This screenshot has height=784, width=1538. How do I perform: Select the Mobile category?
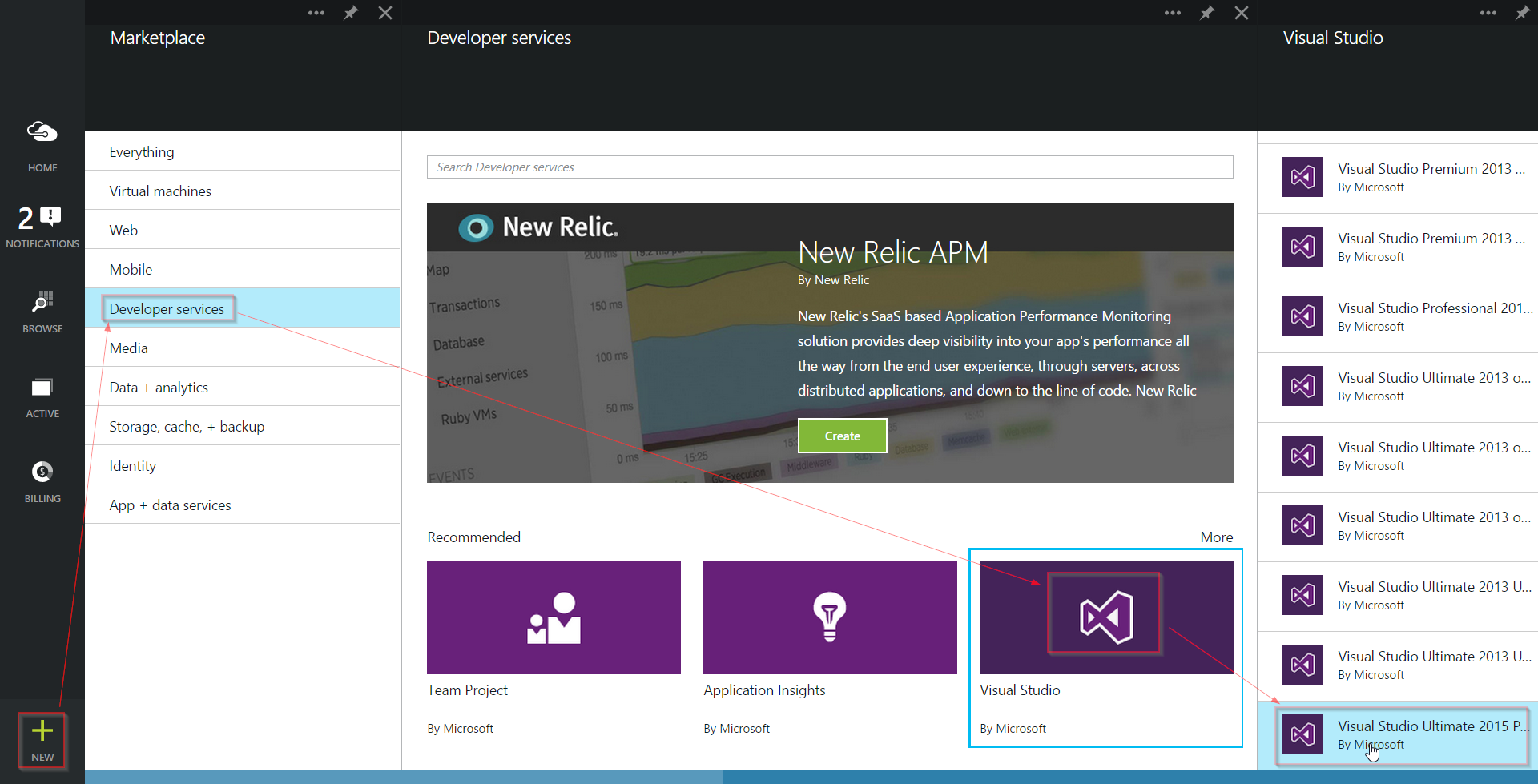click(x=243, y=269)
